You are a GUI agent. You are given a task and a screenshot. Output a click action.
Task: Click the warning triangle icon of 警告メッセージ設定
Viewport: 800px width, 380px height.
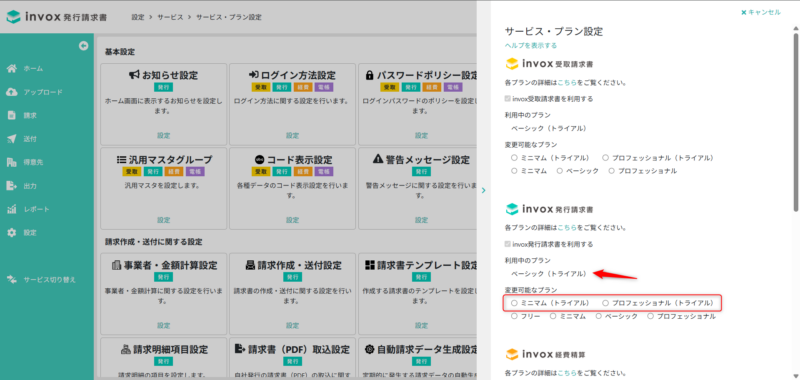pos(378,159)
